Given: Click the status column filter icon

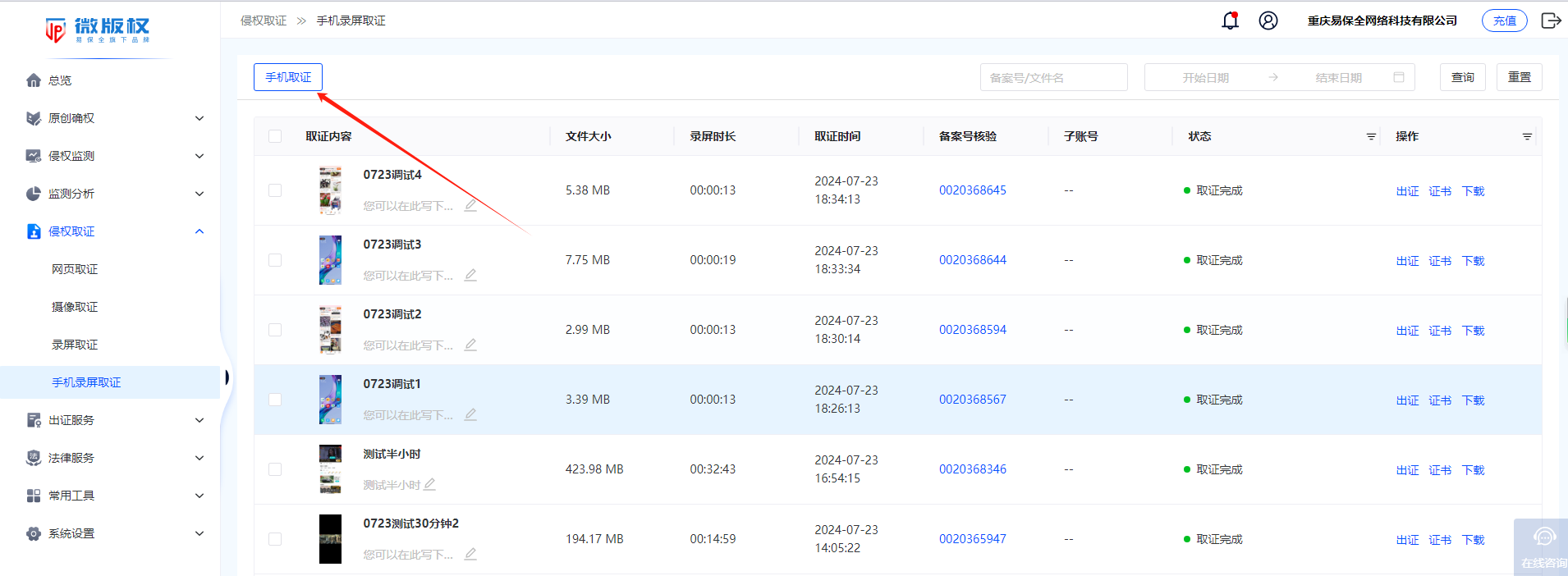Looking at the screenshot, I should (1370, 137).
